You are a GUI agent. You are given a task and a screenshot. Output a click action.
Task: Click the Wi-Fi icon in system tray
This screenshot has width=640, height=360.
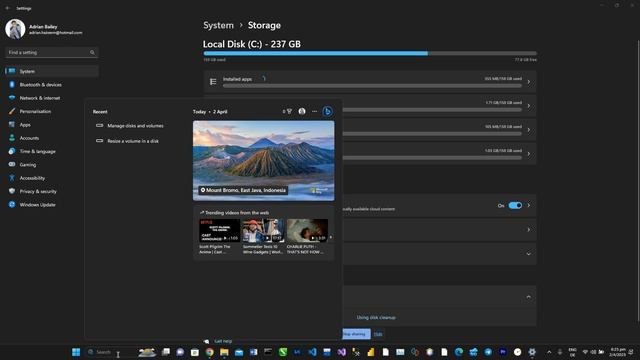click(x=585, y=352)
